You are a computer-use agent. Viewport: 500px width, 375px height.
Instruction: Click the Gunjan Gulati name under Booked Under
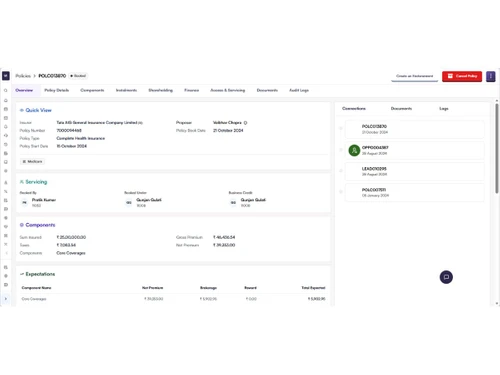click(149, 200)
